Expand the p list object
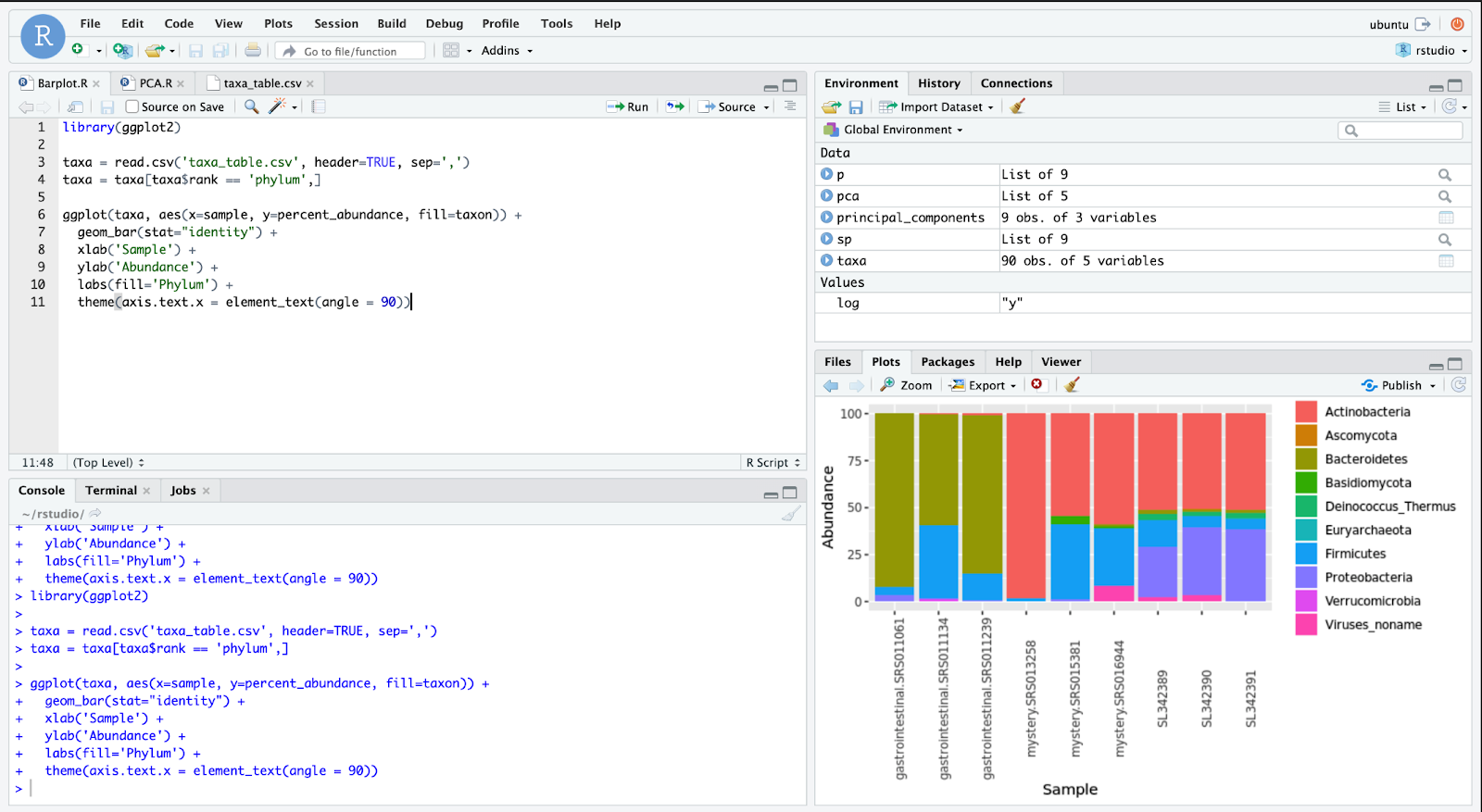 click(826, 174)
